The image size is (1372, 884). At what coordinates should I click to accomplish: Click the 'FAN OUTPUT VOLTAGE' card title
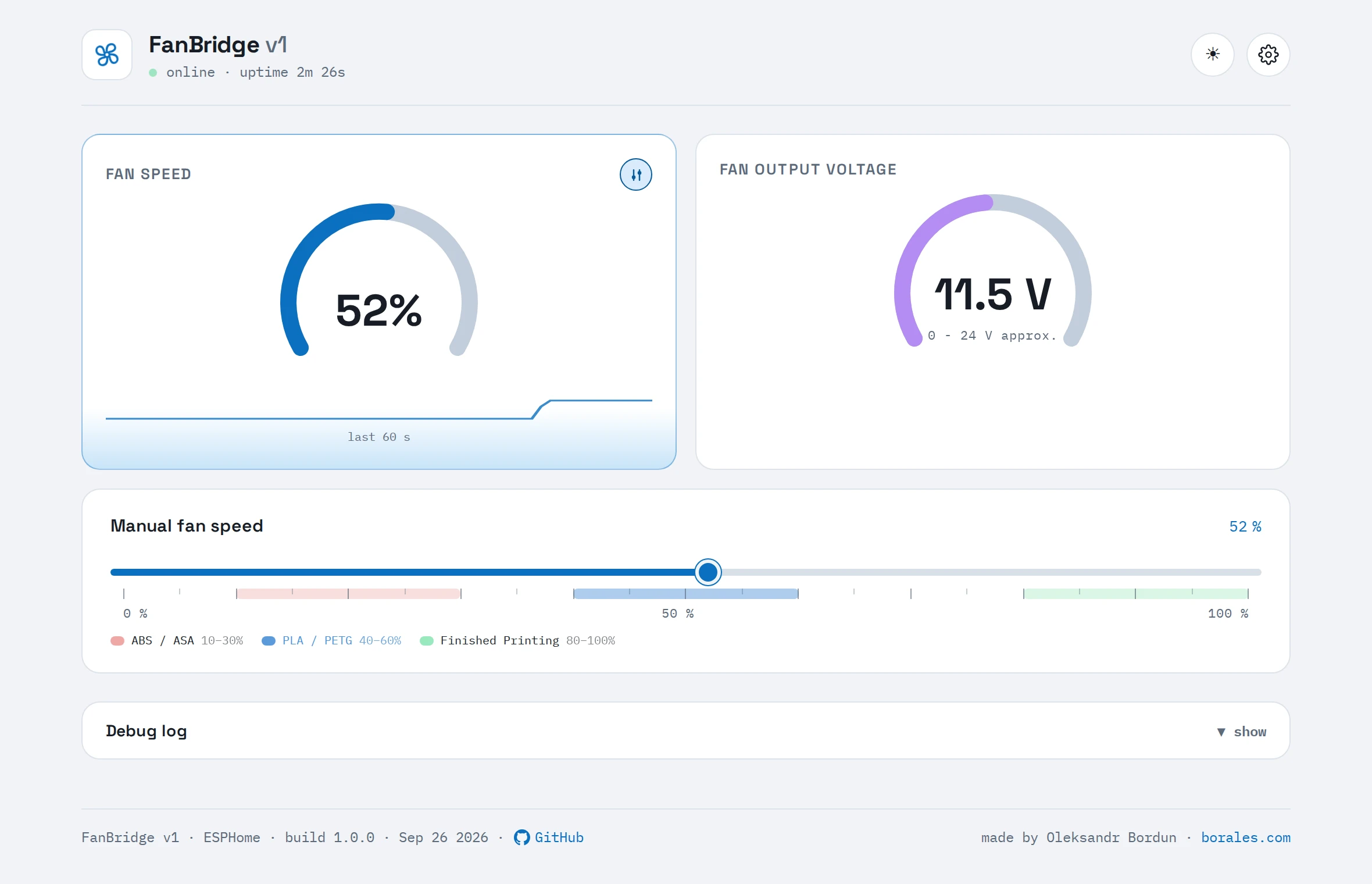(x=808, y=170)
